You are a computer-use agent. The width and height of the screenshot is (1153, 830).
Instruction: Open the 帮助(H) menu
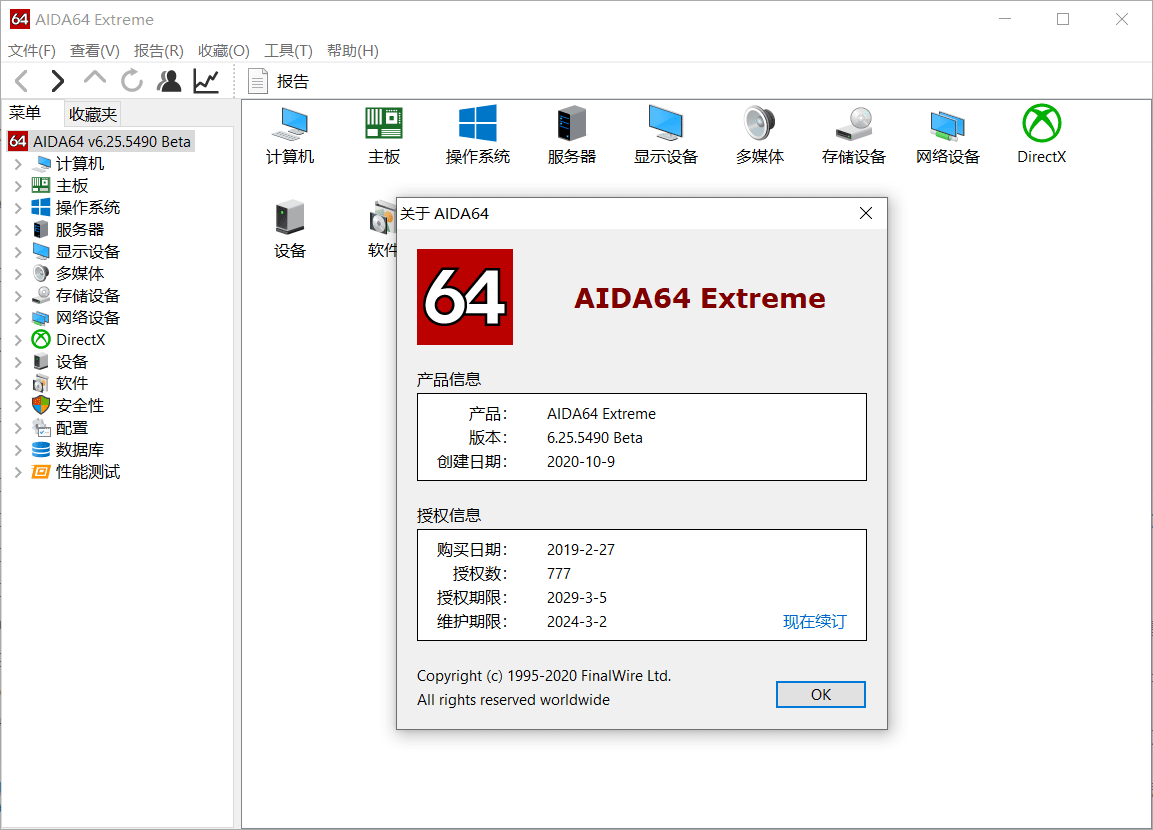point(353,51)
